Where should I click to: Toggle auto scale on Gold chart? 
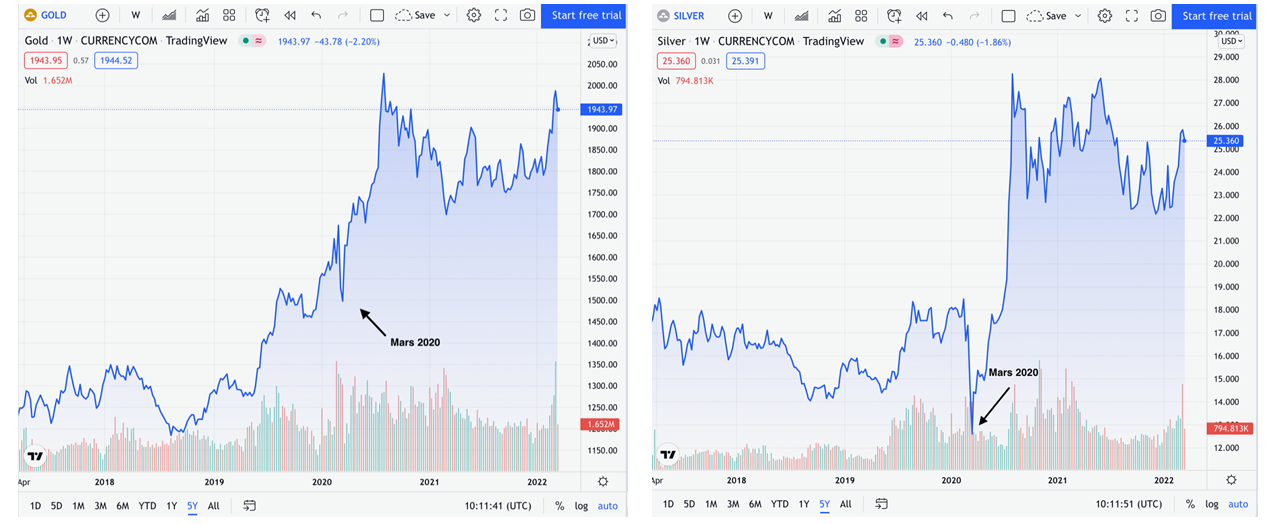coord(608,506)
